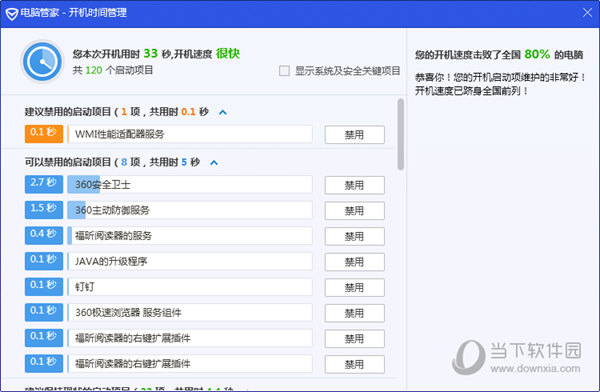The width and height of the screenshot is (600, 392).
Task: Collapse the 可以禁用的启动项目 section
Action: 214,163
